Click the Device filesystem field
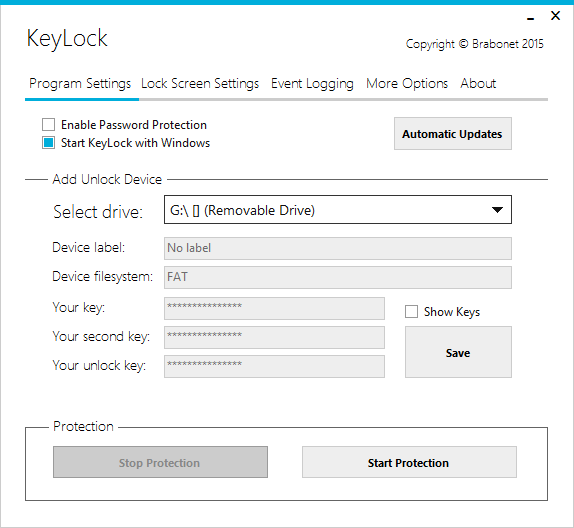 pos(338,277)
